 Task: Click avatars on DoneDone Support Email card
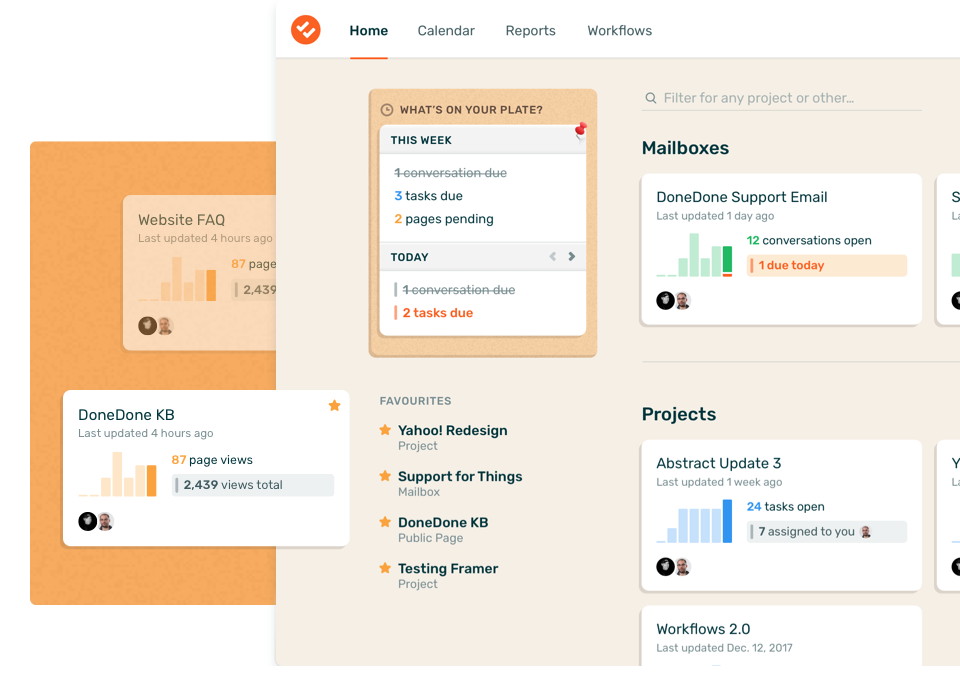(673, 300)
